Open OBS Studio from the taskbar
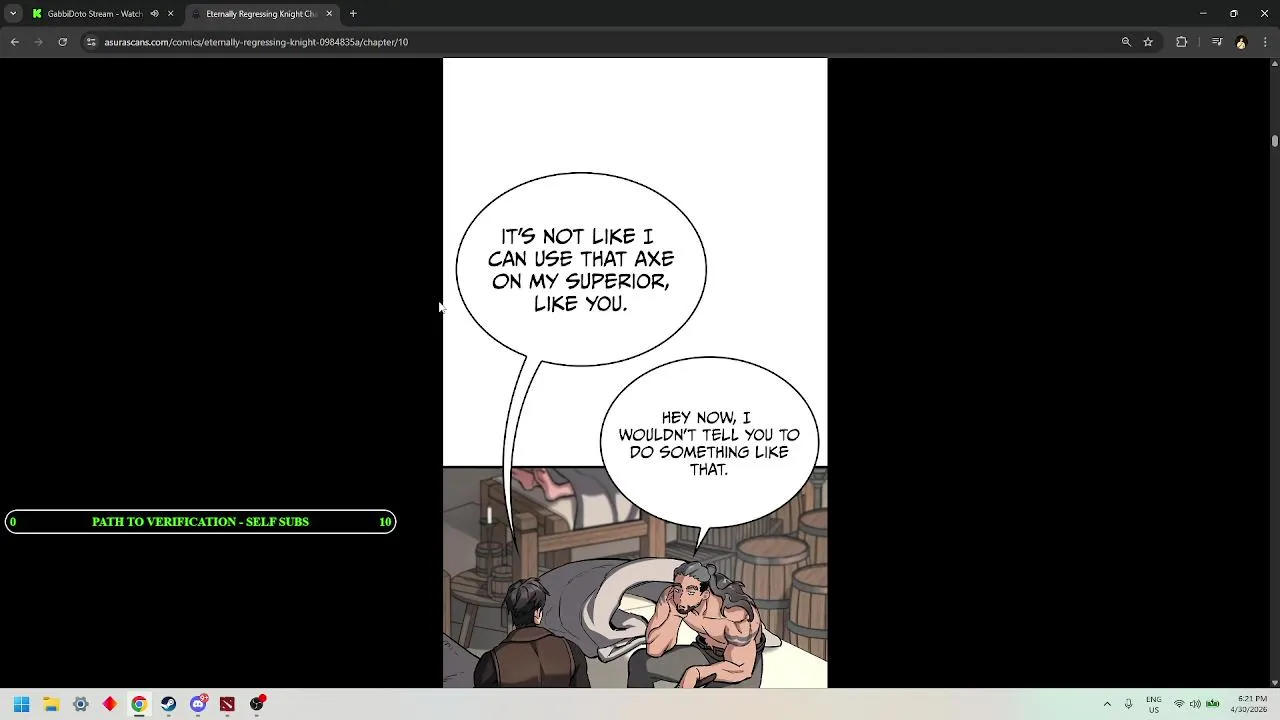Image resolution: width=1280 pixels, height=720 pixels. pos(257,704)
